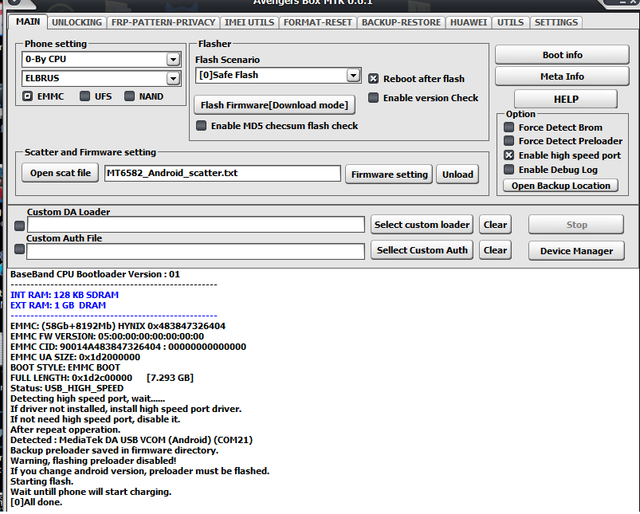The image size is (640, 514).
Task: Click the Unload button
Action: (x=458, y=174)
